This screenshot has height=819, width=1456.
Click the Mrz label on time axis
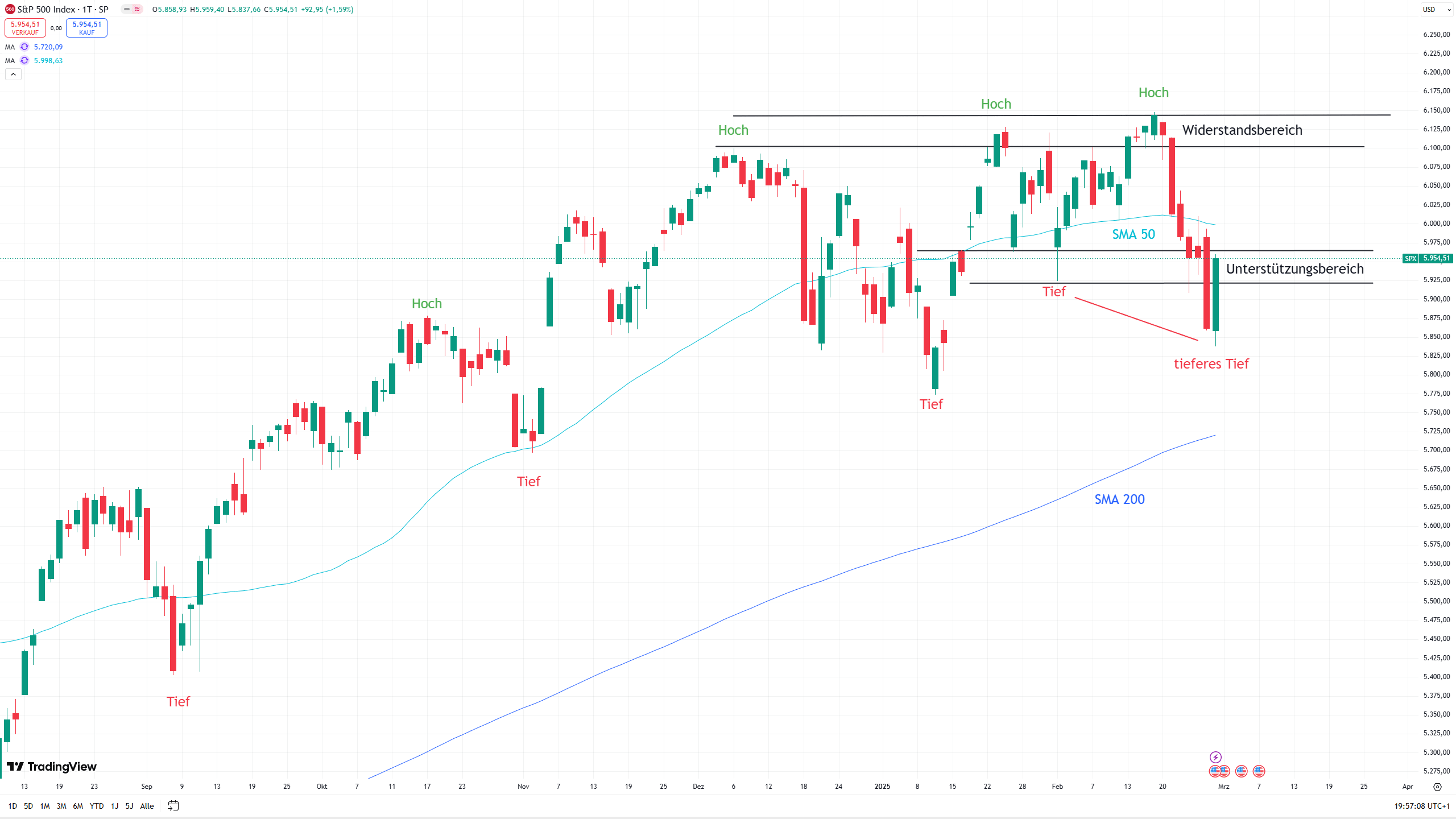point(1223,787)
